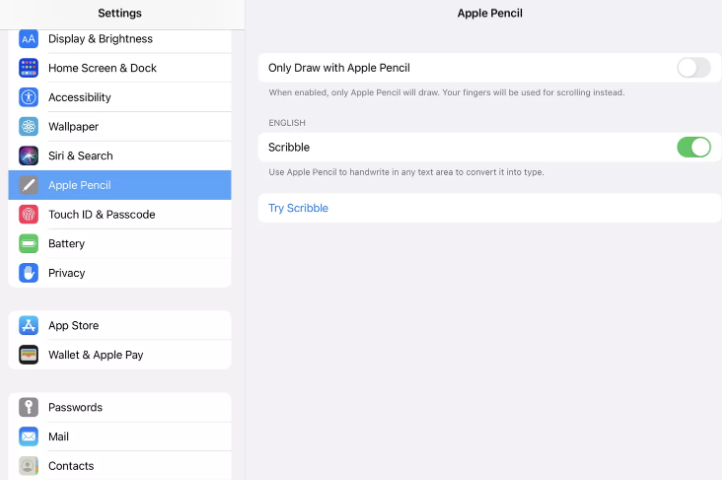Click the Accessibility figure icon
Viewport: 722px width, 480px height.
coord(29,97)
